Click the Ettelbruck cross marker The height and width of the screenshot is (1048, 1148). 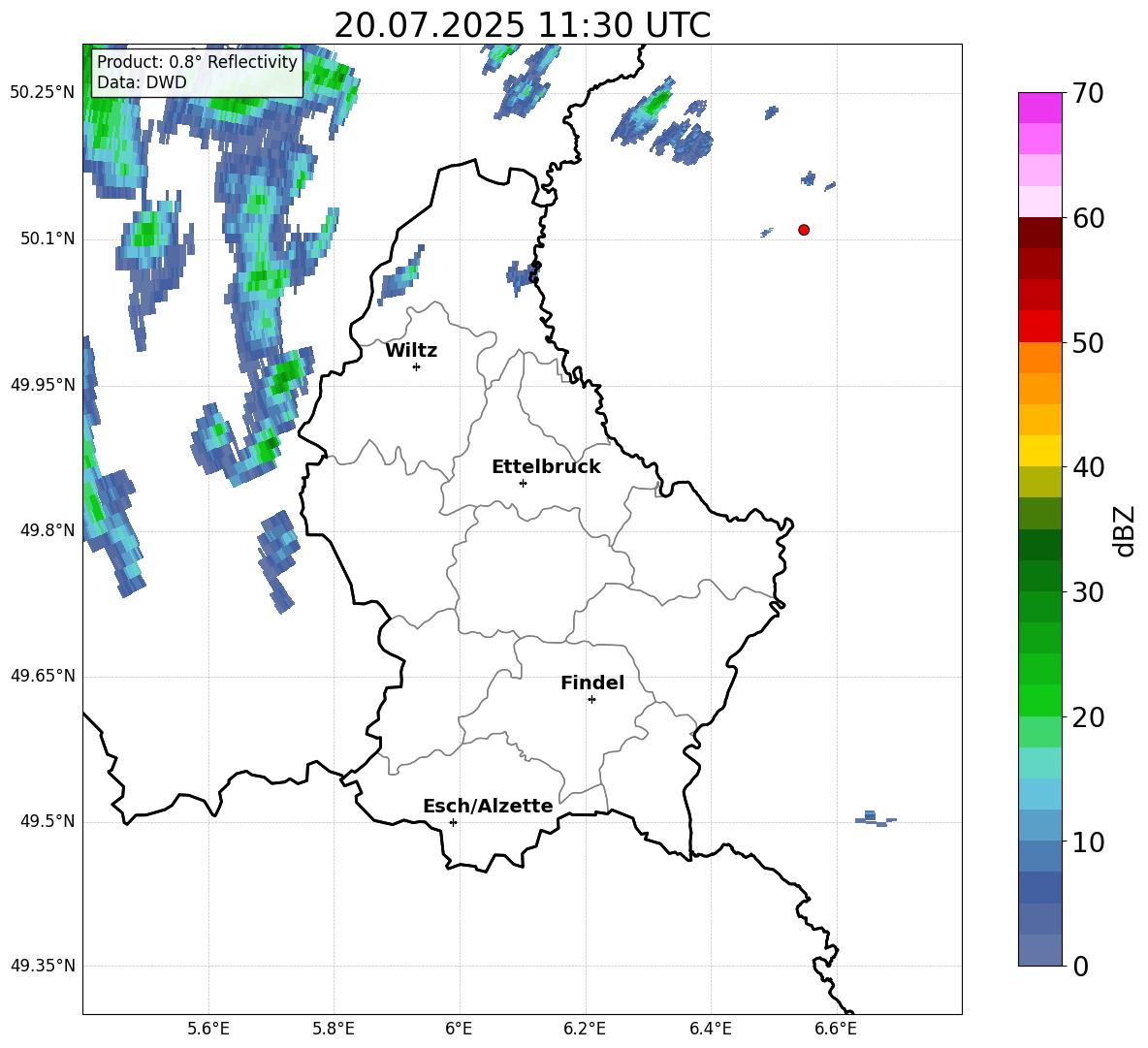click(523, 483)
